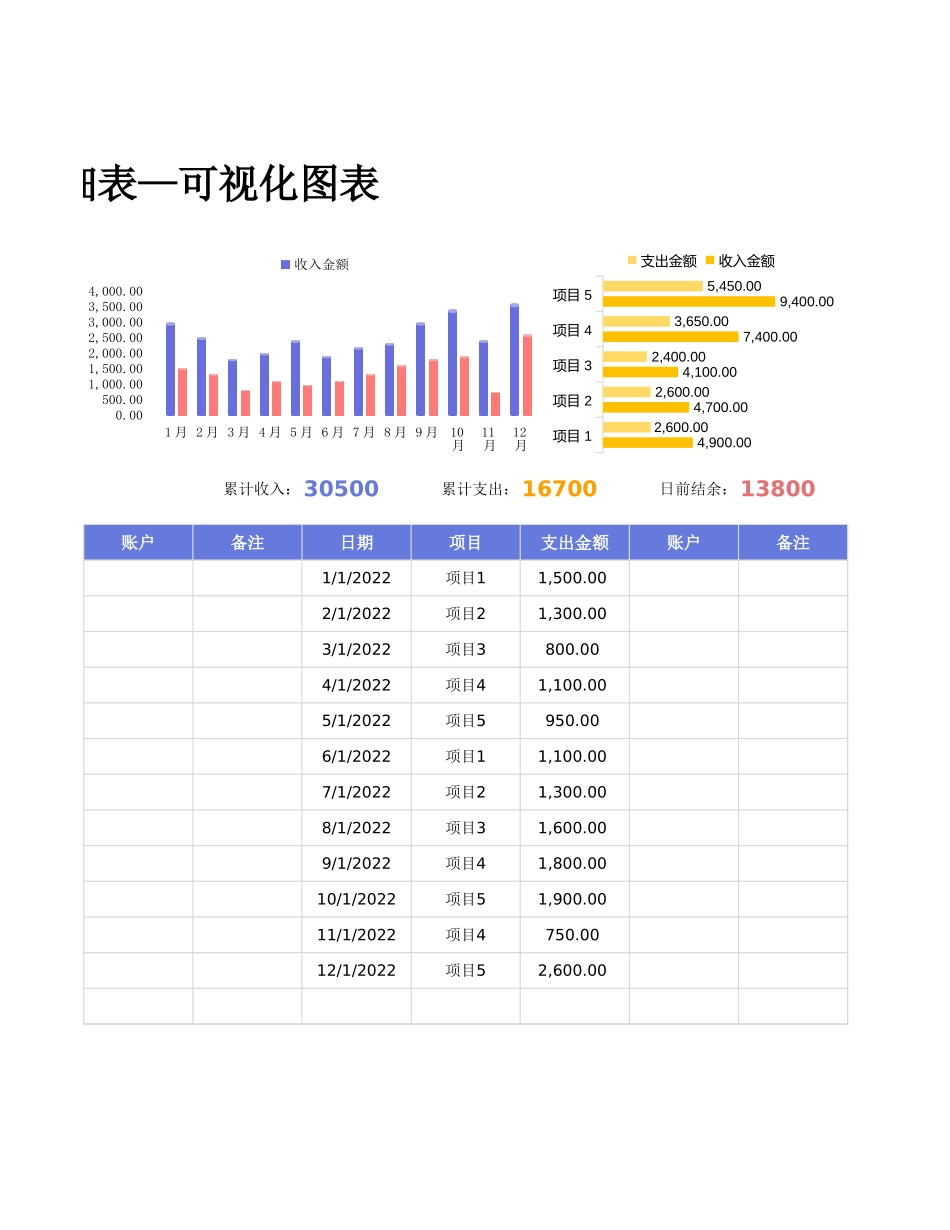
Task: Select the 日期 column header
Action: 357,542
